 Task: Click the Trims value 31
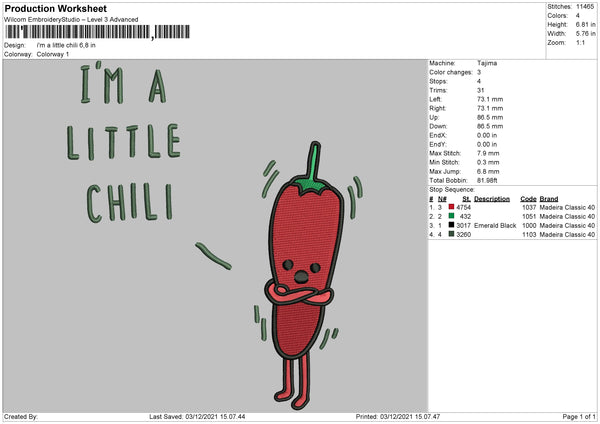tap(481, 90)
